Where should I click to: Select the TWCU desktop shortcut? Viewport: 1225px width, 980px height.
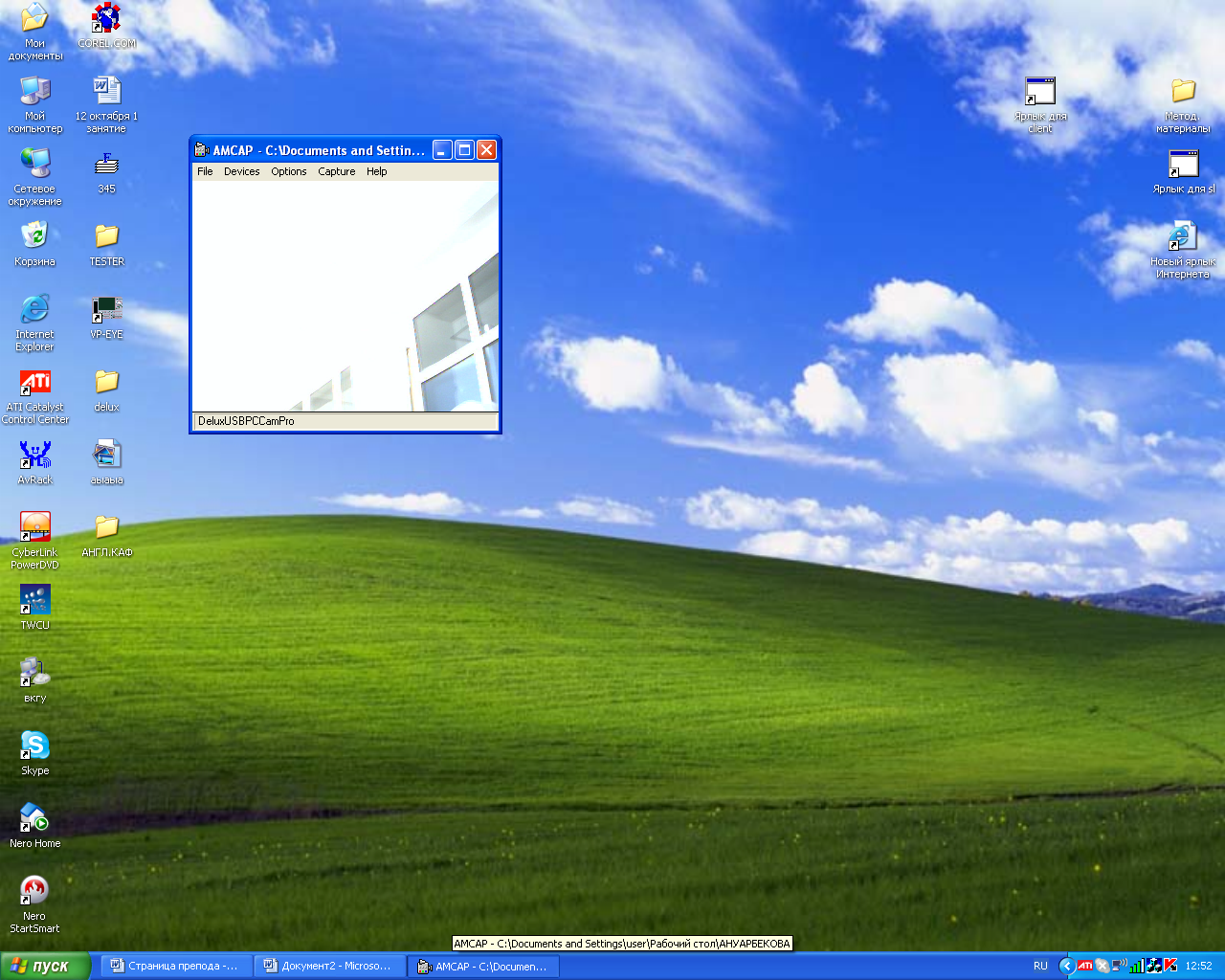pyautogui.click(x=35, y=608)
